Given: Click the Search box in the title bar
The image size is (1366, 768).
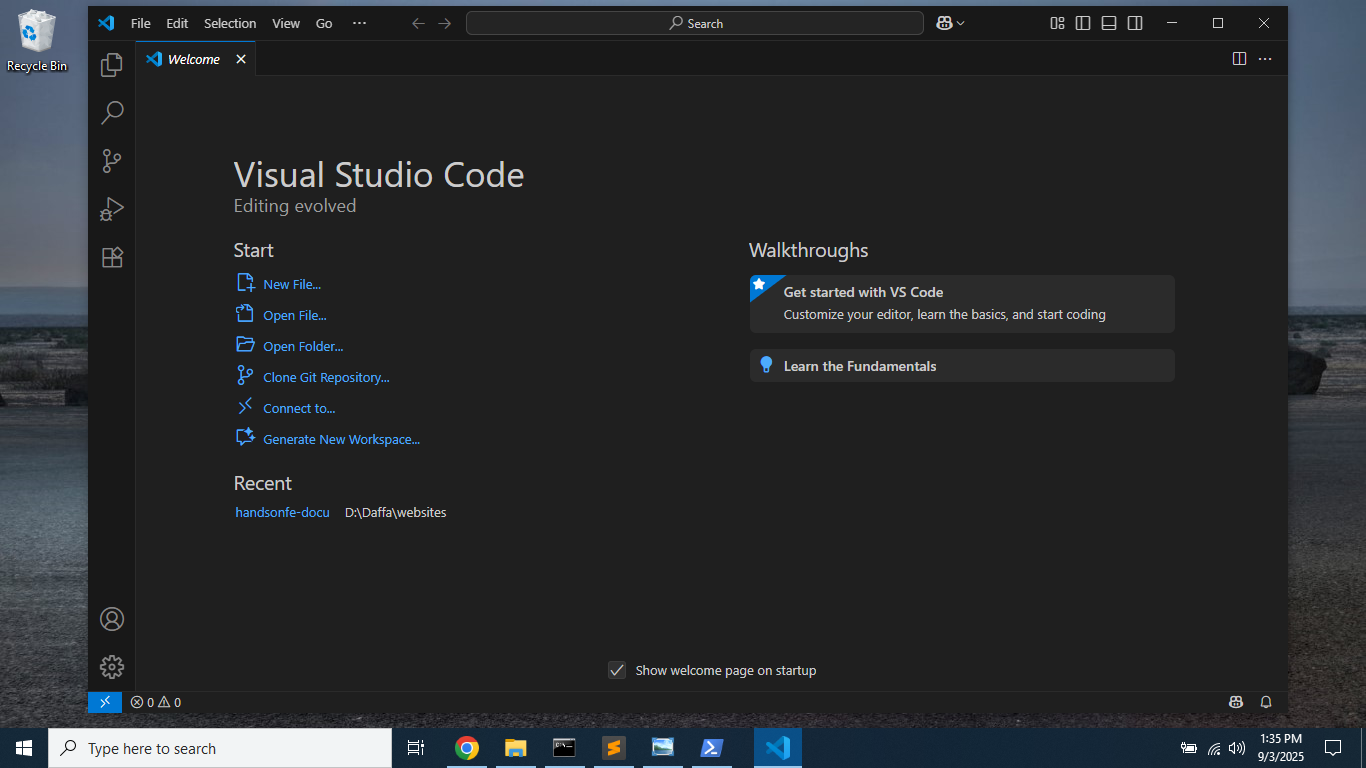Looking at the screenshot, I should (x=694, y=22).
